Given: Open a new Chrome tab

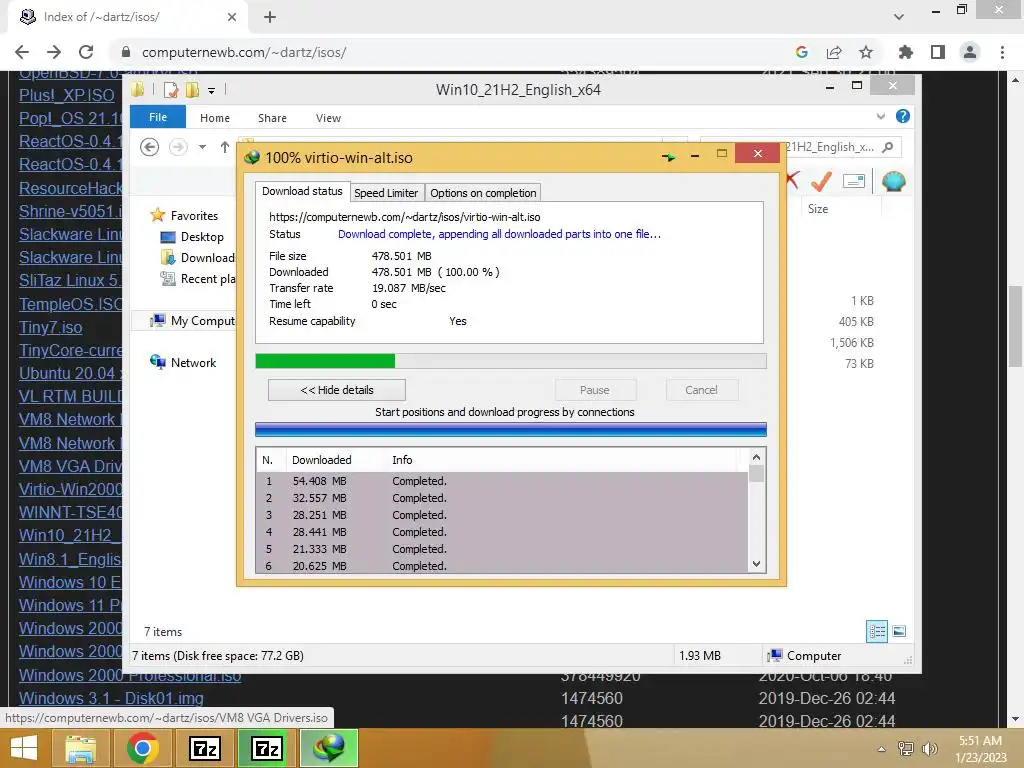Looking at the screenshot, I should tap(270, 17).
